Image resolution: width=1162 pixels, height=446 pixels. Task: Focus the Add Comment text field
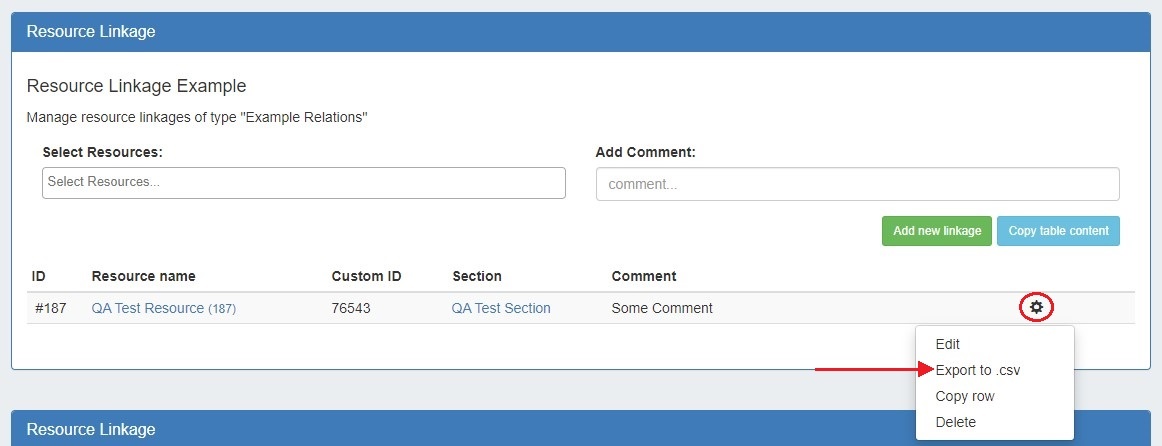pos(857,184)
